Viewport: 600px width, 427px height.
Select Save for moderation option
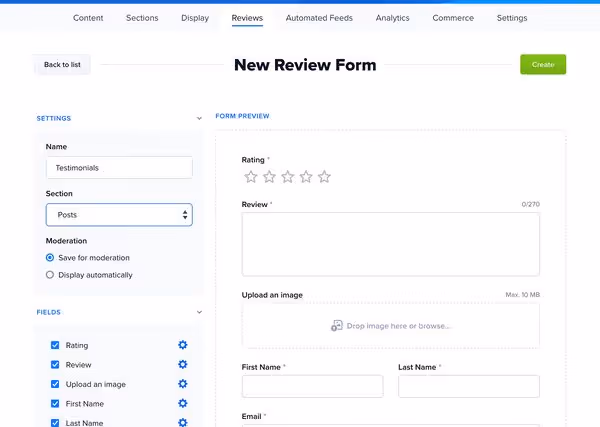point(50,258)
